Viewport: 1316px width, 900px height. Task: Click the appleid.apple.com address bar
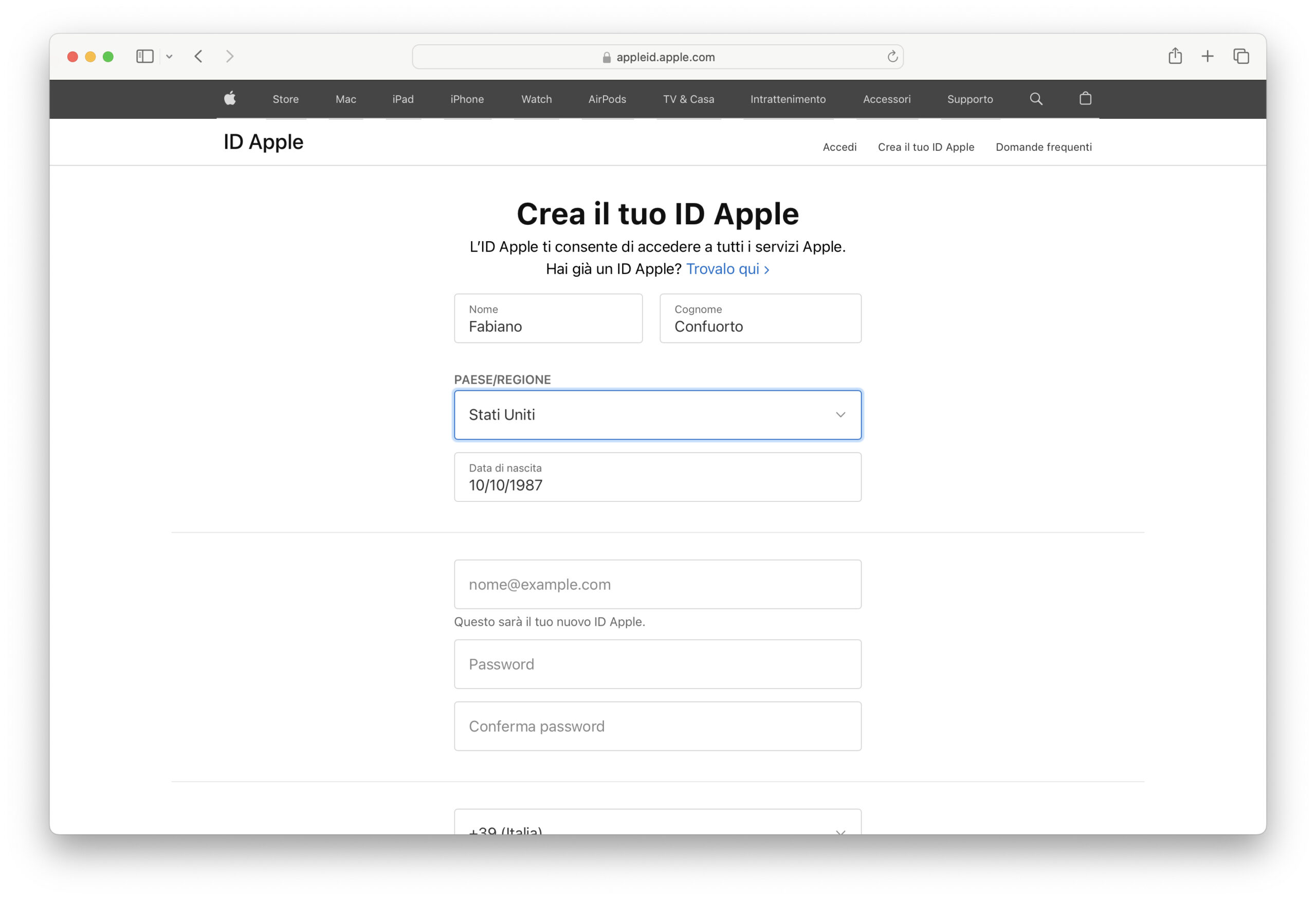(x=657, y=57)
